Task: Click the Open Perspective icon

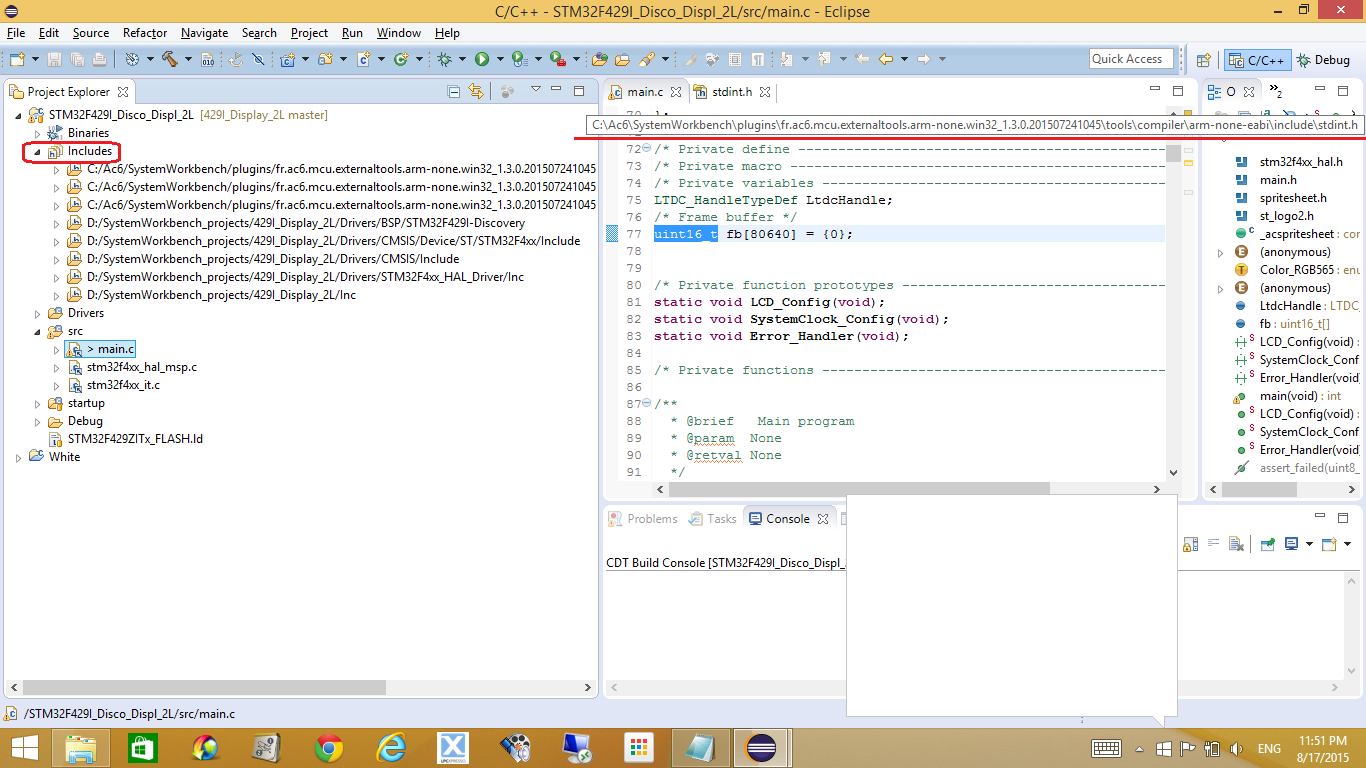Action: 1204,60
